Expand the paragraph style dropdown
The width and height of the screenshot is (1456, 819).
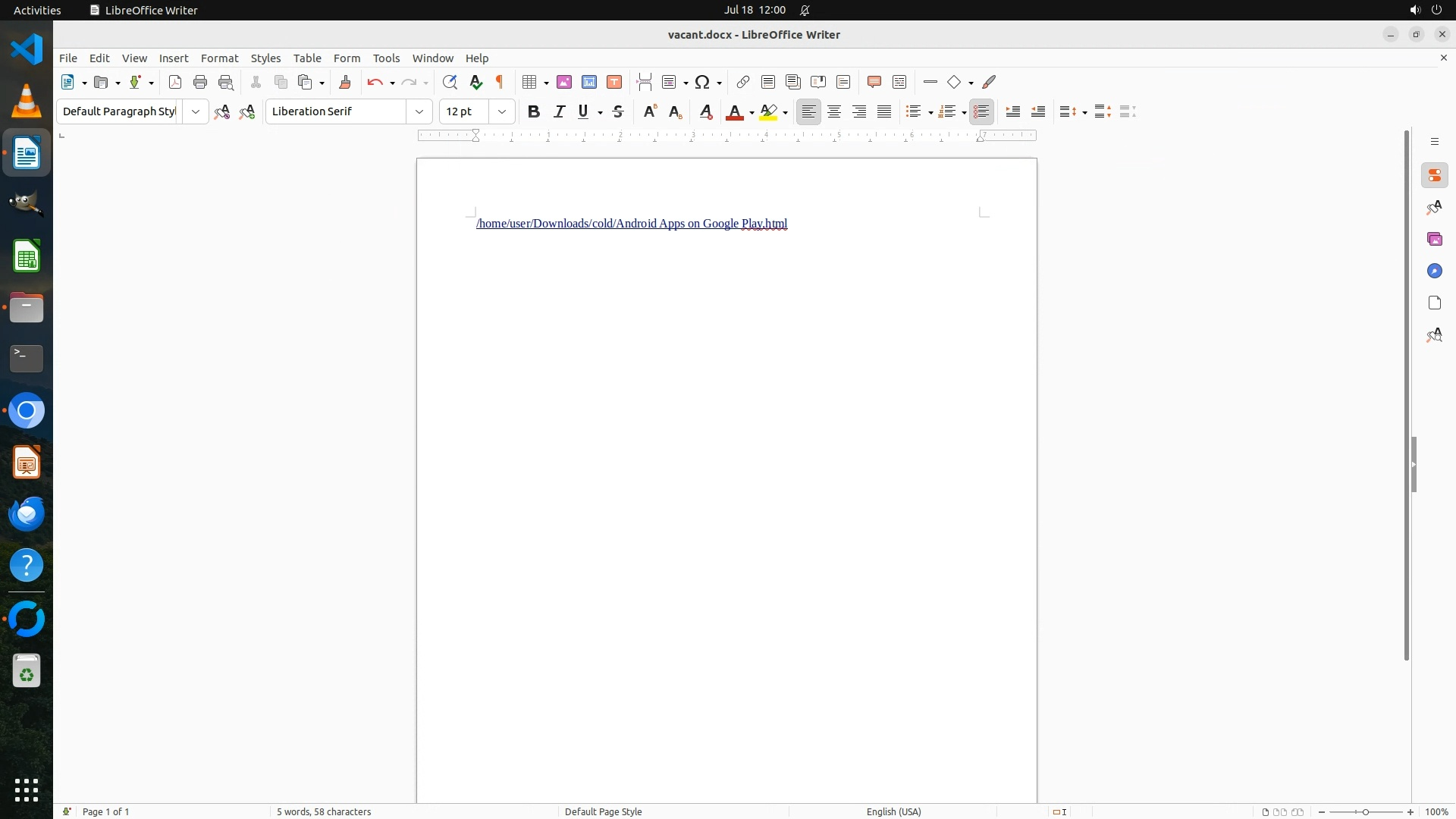(195, 111)
